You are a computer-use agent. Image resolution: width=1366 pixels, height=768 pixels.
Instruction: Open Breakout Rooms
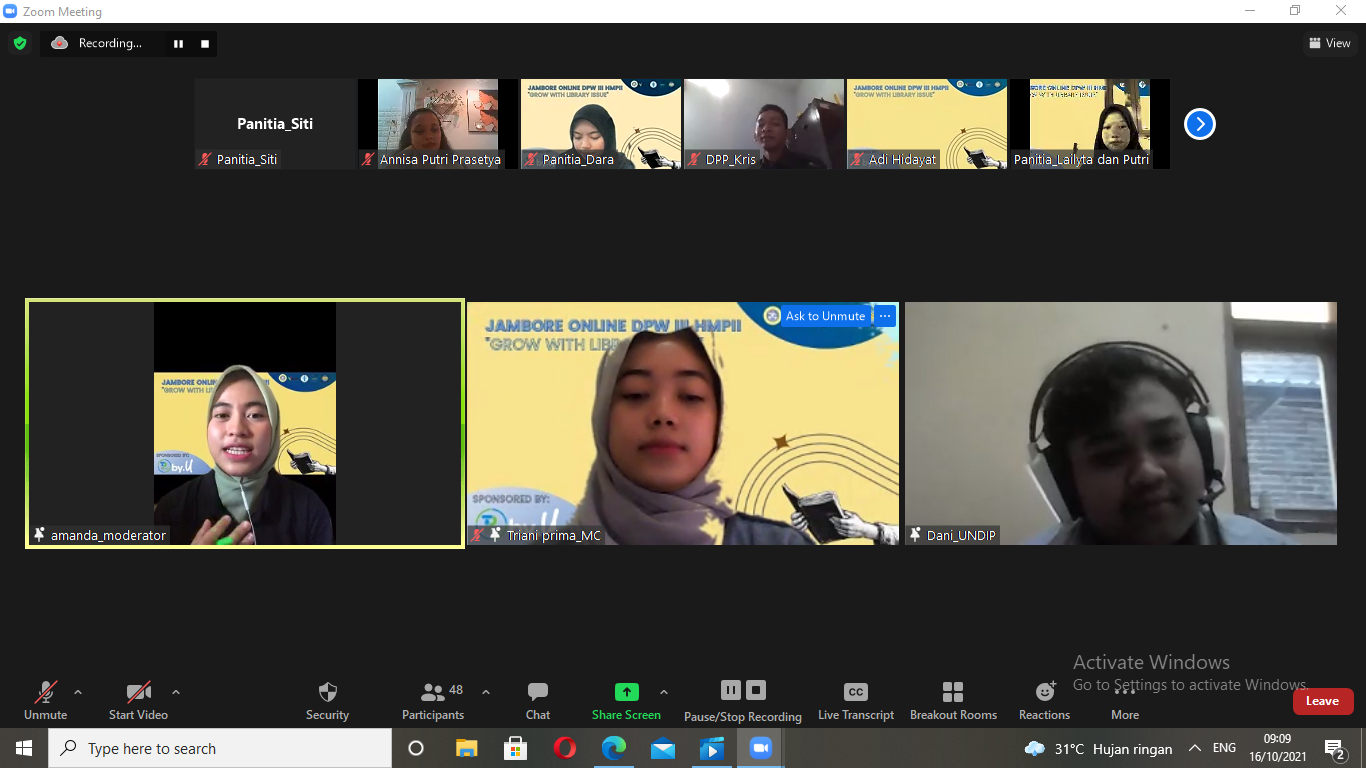pos(953,693)
